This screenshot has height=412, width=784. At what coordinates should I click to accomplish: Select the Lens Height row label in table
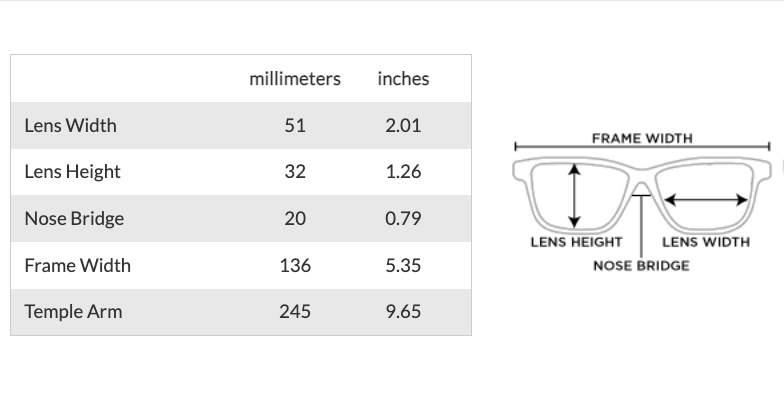point(72,171)
